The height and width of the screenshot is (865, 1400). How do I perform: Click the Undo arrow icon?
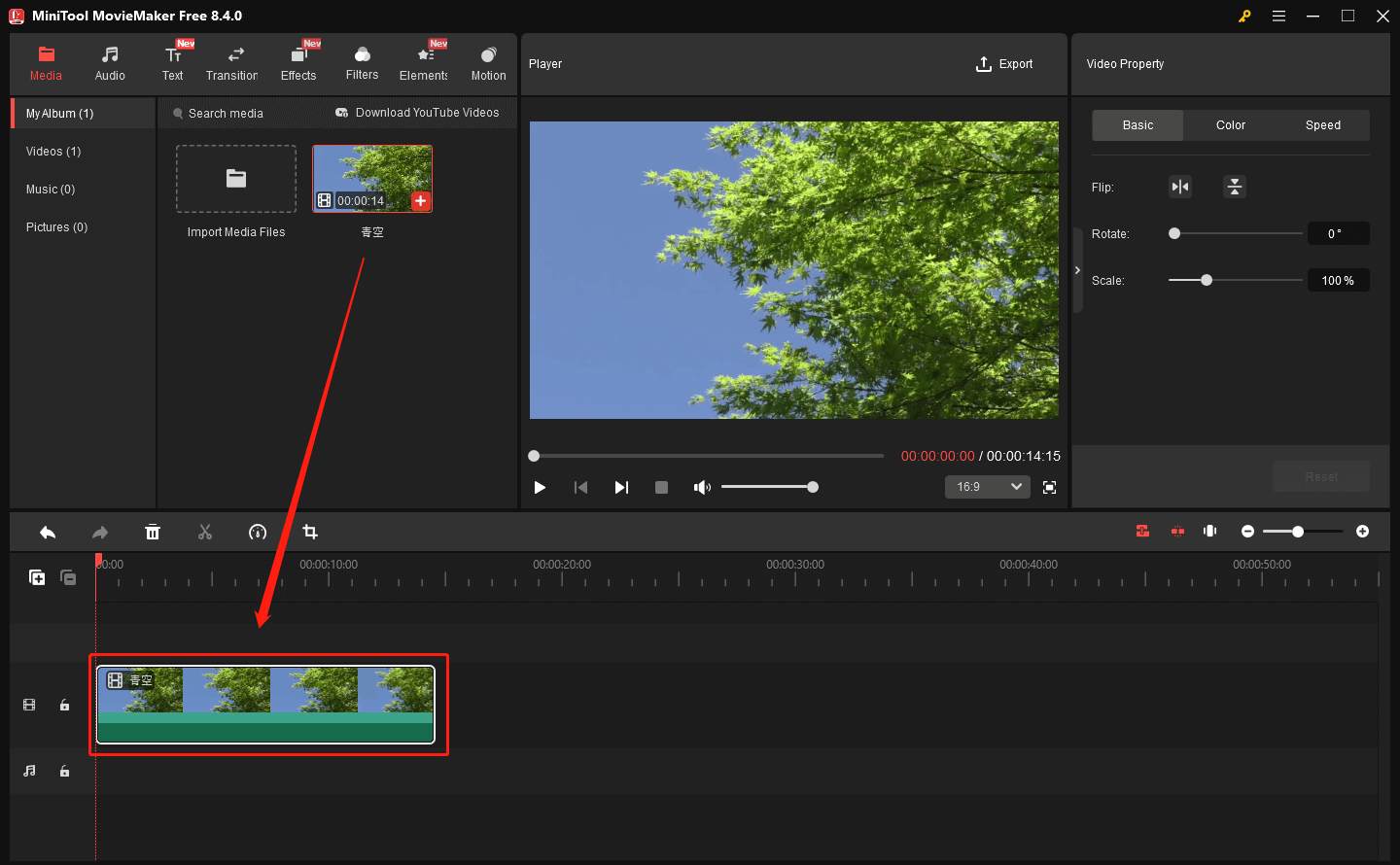pyautogui.click(x=48, y=532)
